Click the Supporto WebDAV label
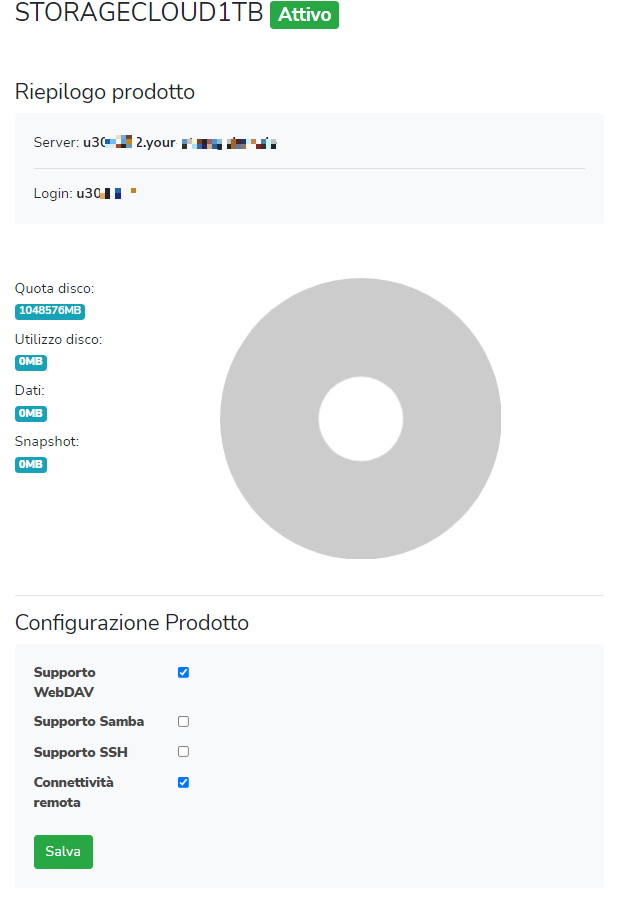The height and width of the screenshot is (901, 622). tap(65, 681)
